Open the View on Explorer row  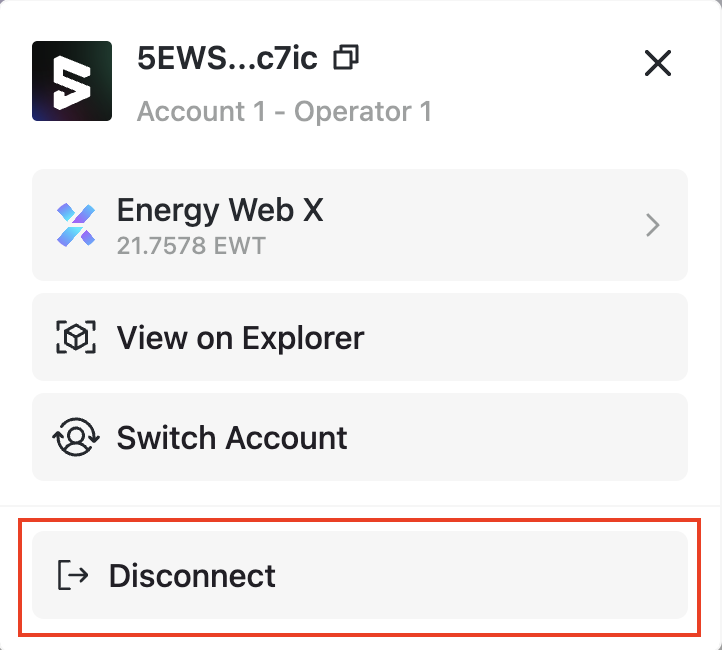pyautogui.click(x=360, y=338)
